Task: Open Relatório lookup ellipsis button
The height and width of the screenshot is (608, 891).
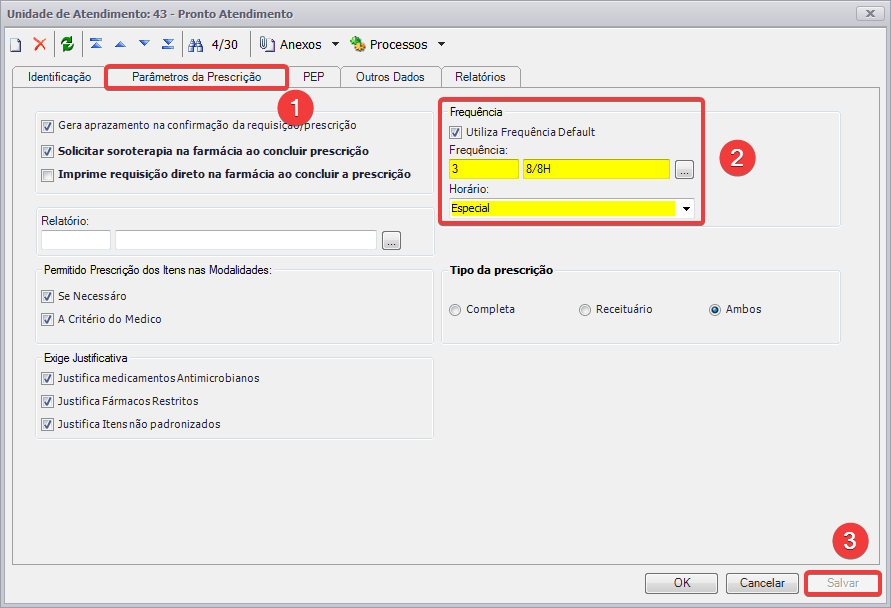Action: tap(392, 240)
